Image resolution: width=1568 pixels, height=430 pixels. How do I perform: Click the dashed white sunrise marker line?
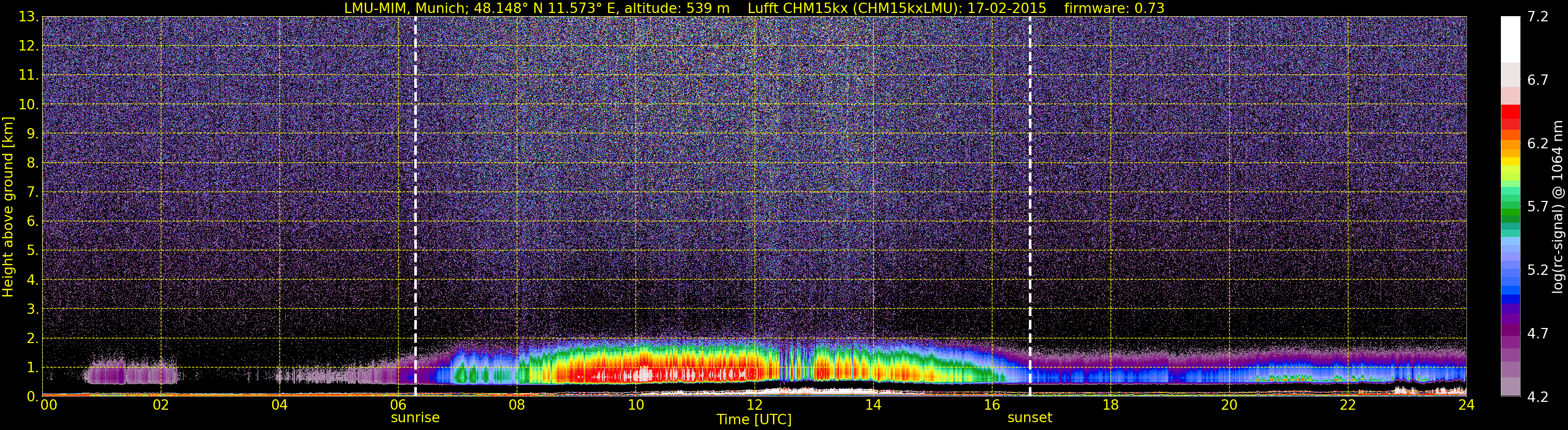(416, 206)
